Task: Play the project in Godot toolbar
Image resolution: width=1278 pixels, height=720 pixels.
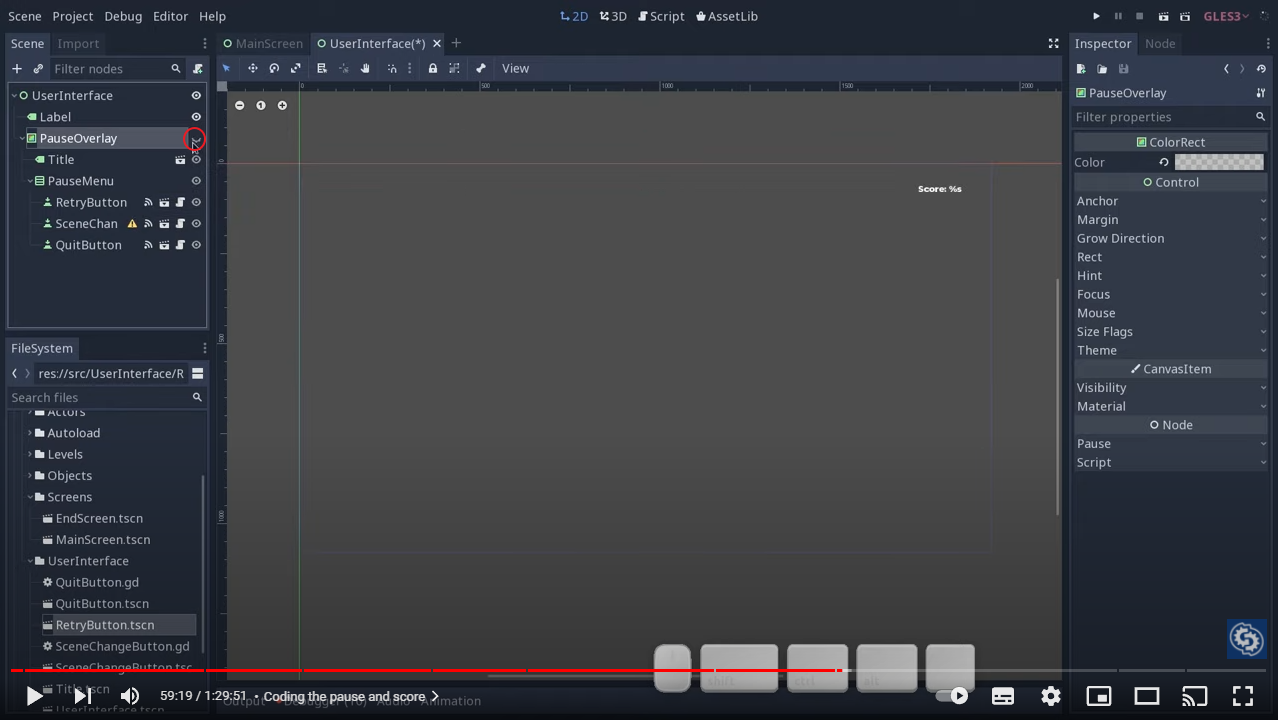Action: pyautogui.click(x=1096, y=16)
